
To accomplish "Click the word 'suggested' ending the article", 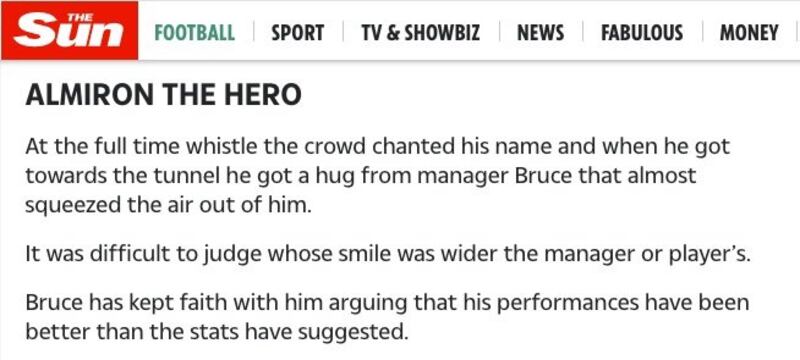I will [x=353, y=333].
